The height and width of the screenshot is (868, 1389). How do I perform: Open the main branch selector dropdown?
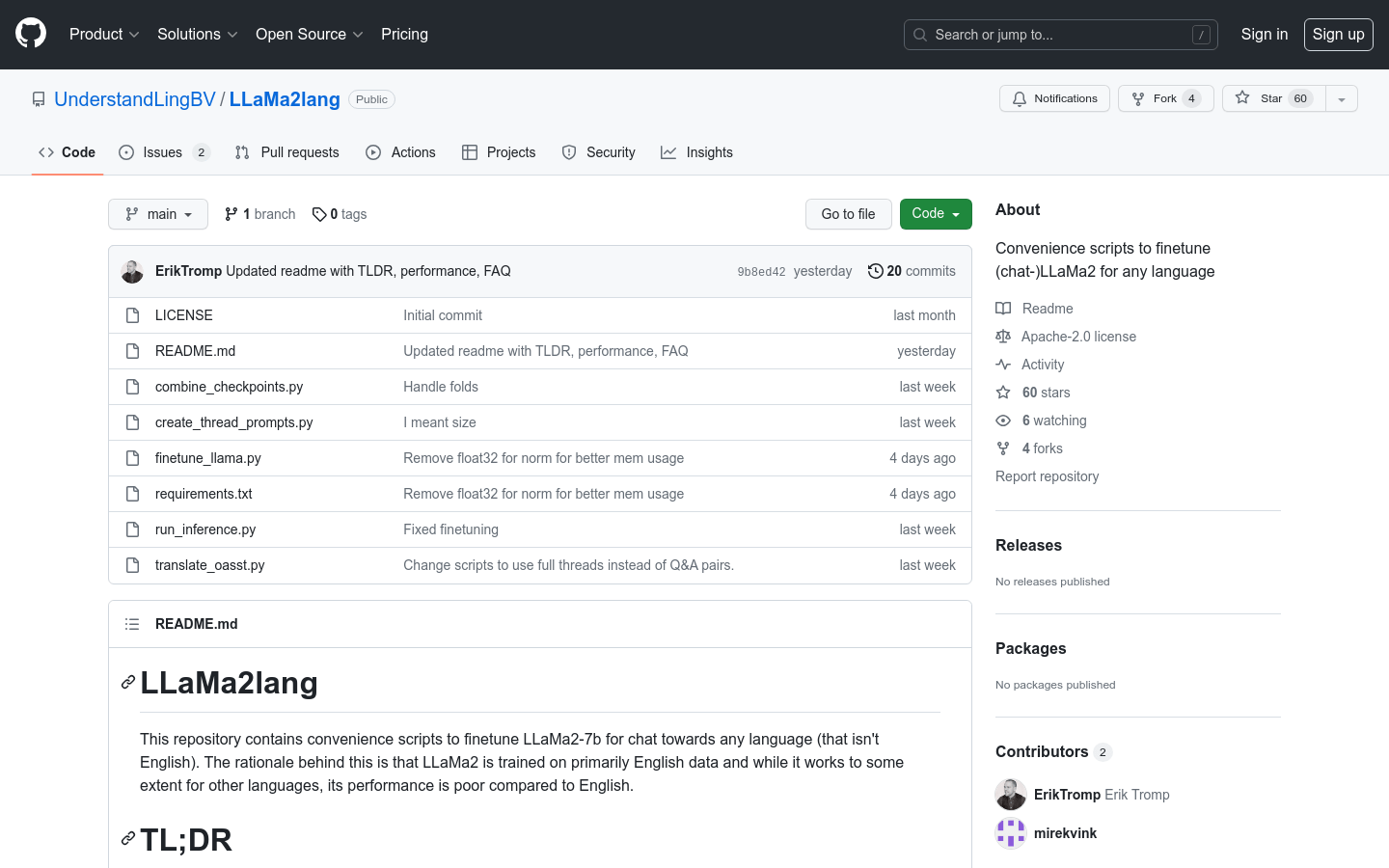[x=158, y=214]
